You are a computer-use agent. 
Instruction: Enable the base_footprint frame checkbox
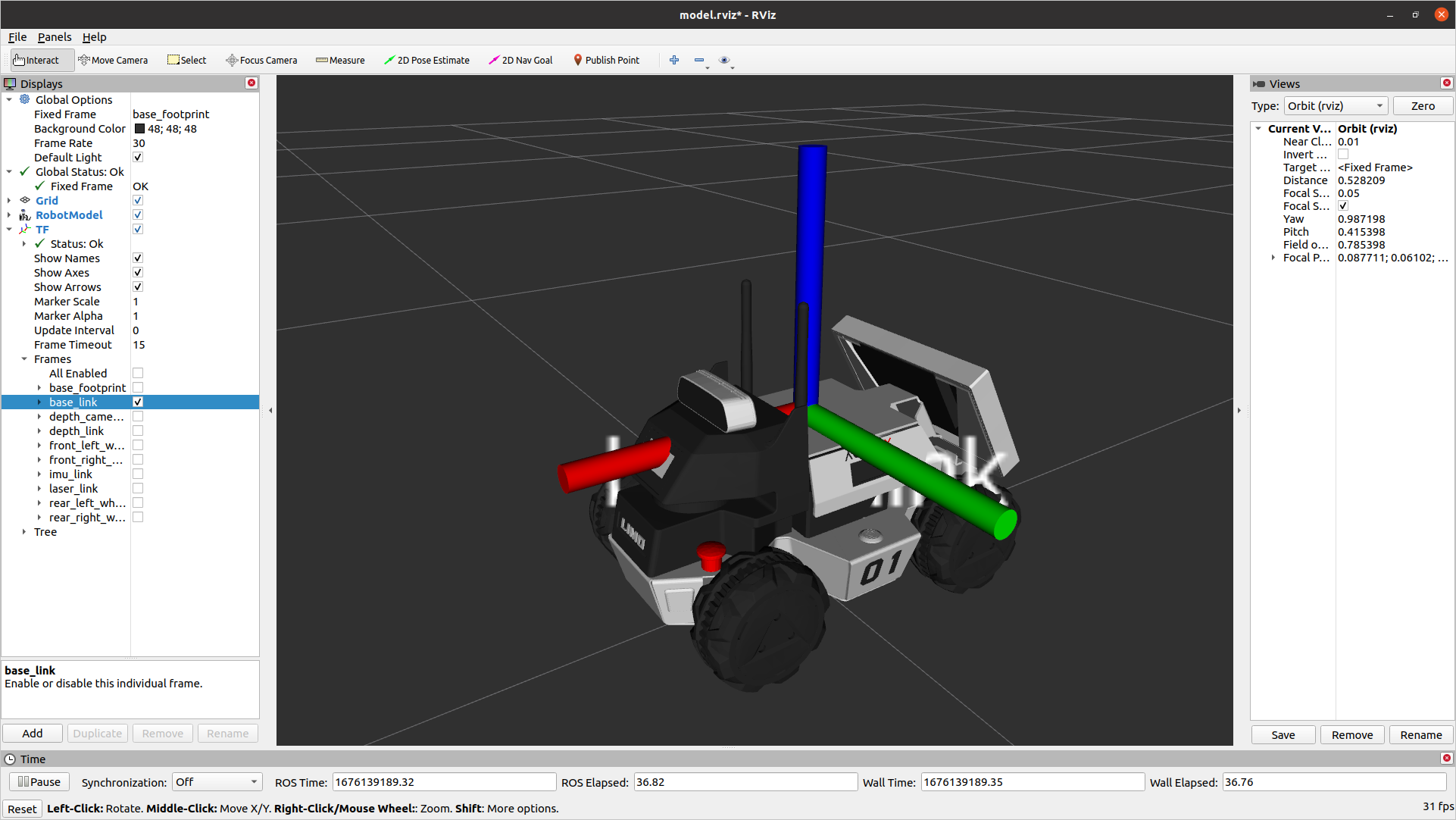(138, 387)
